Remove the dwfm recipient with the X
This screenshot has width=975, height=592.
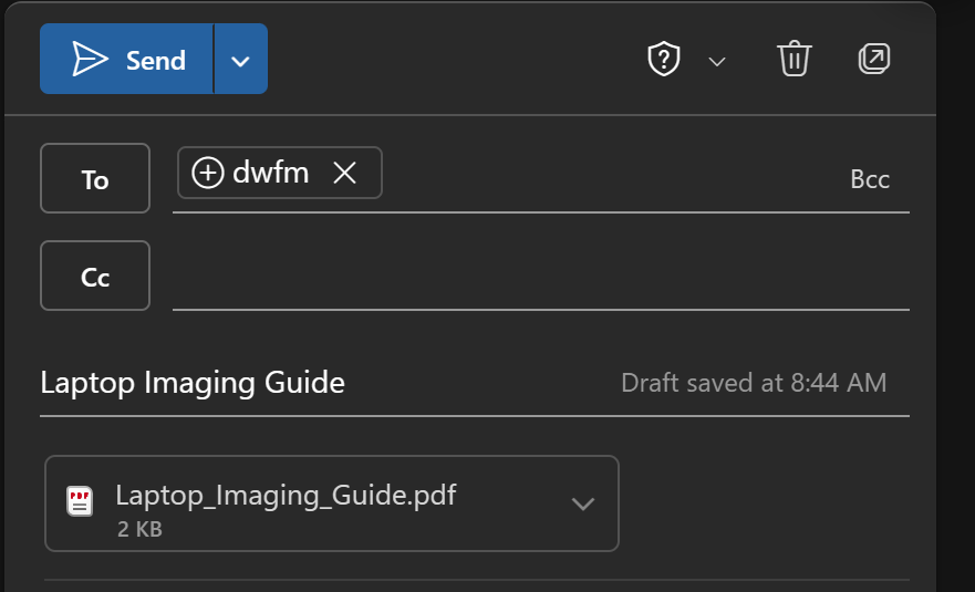point(344,172)
